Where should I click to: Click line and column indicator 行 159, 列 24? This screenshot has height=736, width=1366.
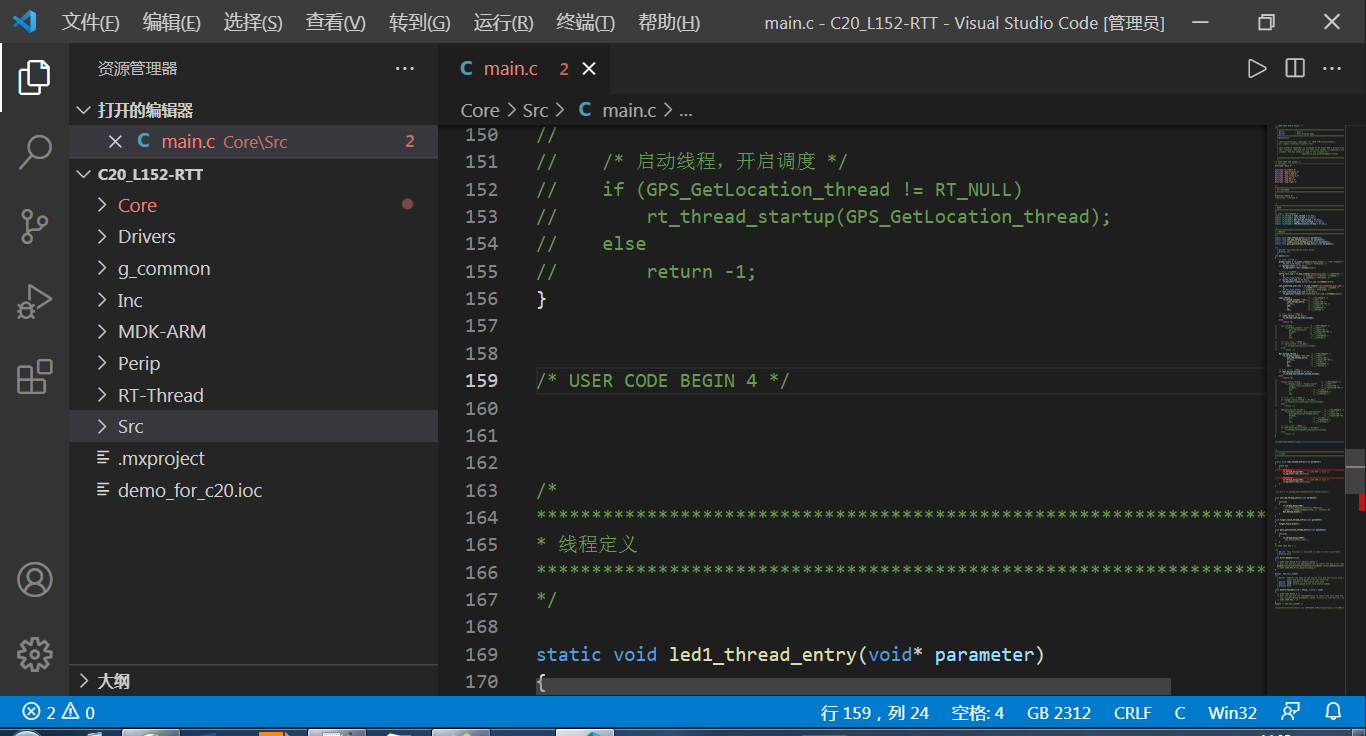(x=875, y=712)
